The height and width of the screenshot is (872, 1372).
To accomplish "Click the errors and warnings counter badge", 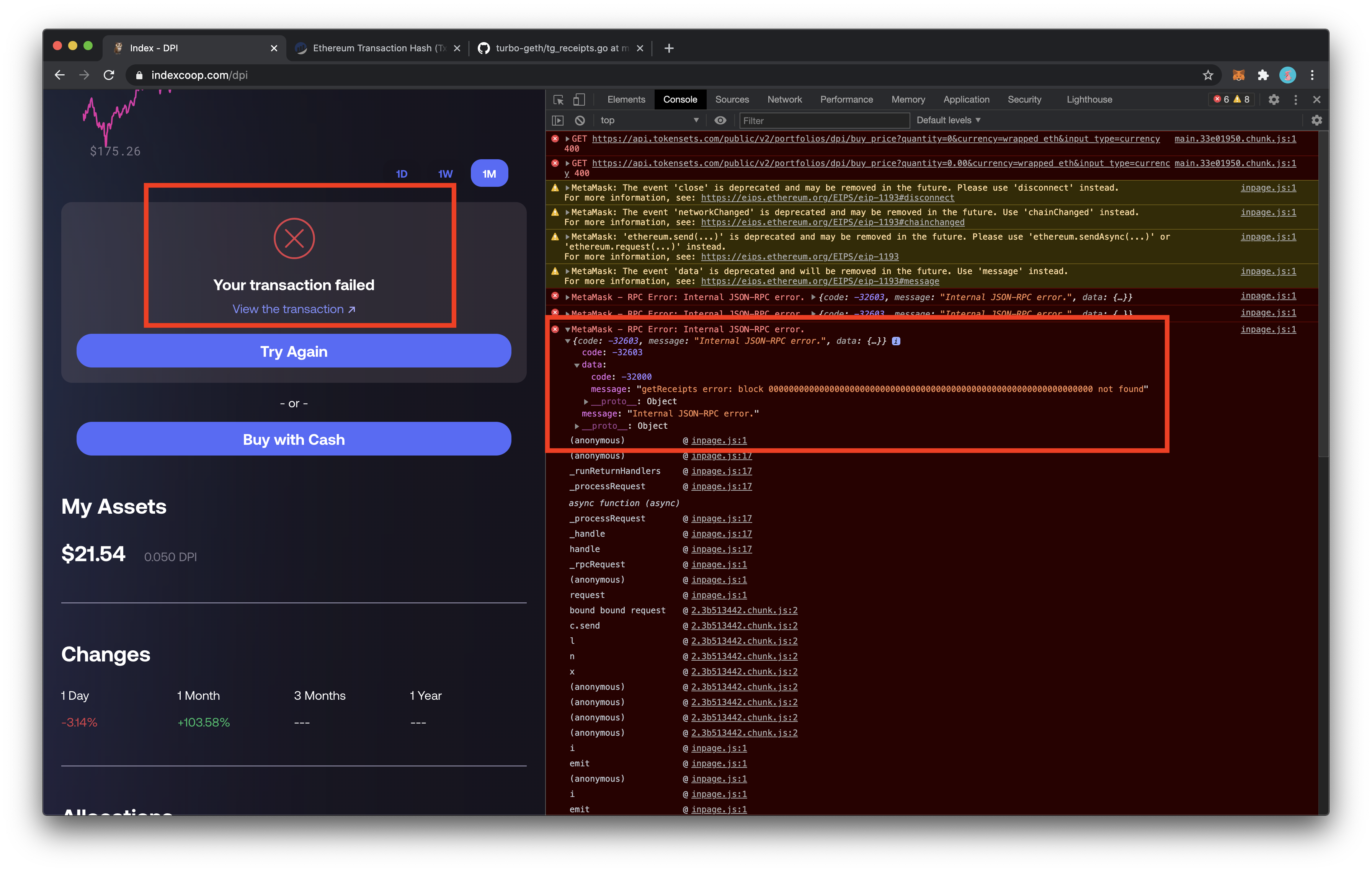I will pyautogui.click(x=1231, y=100).
